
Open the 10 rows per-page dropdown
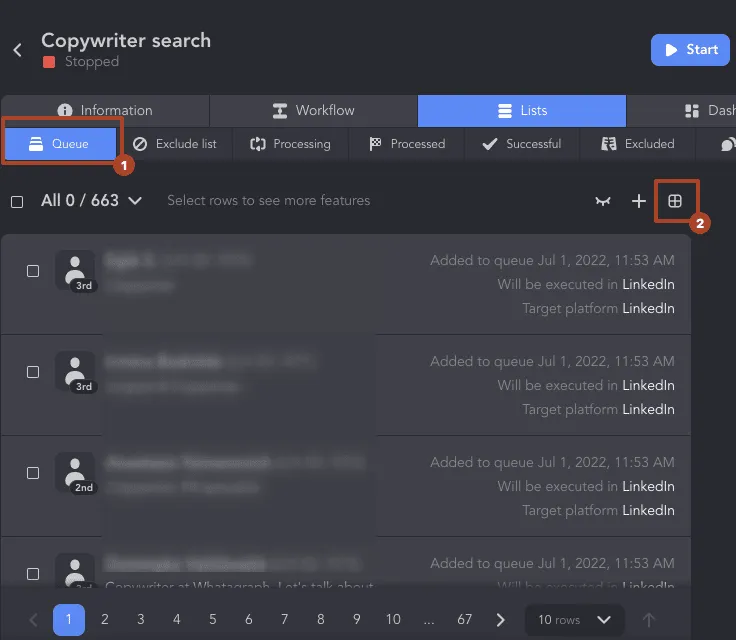point(574,620)
